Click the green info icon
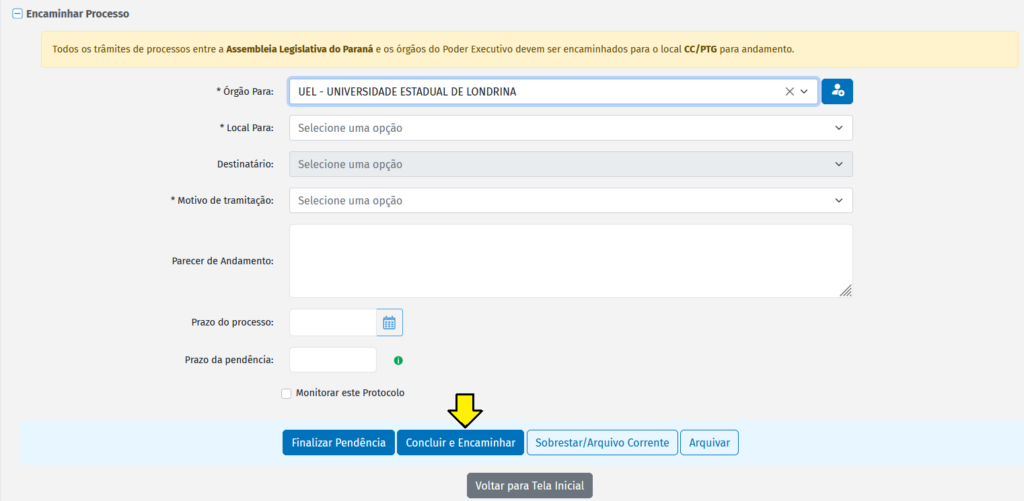 [x=398, y=360]
